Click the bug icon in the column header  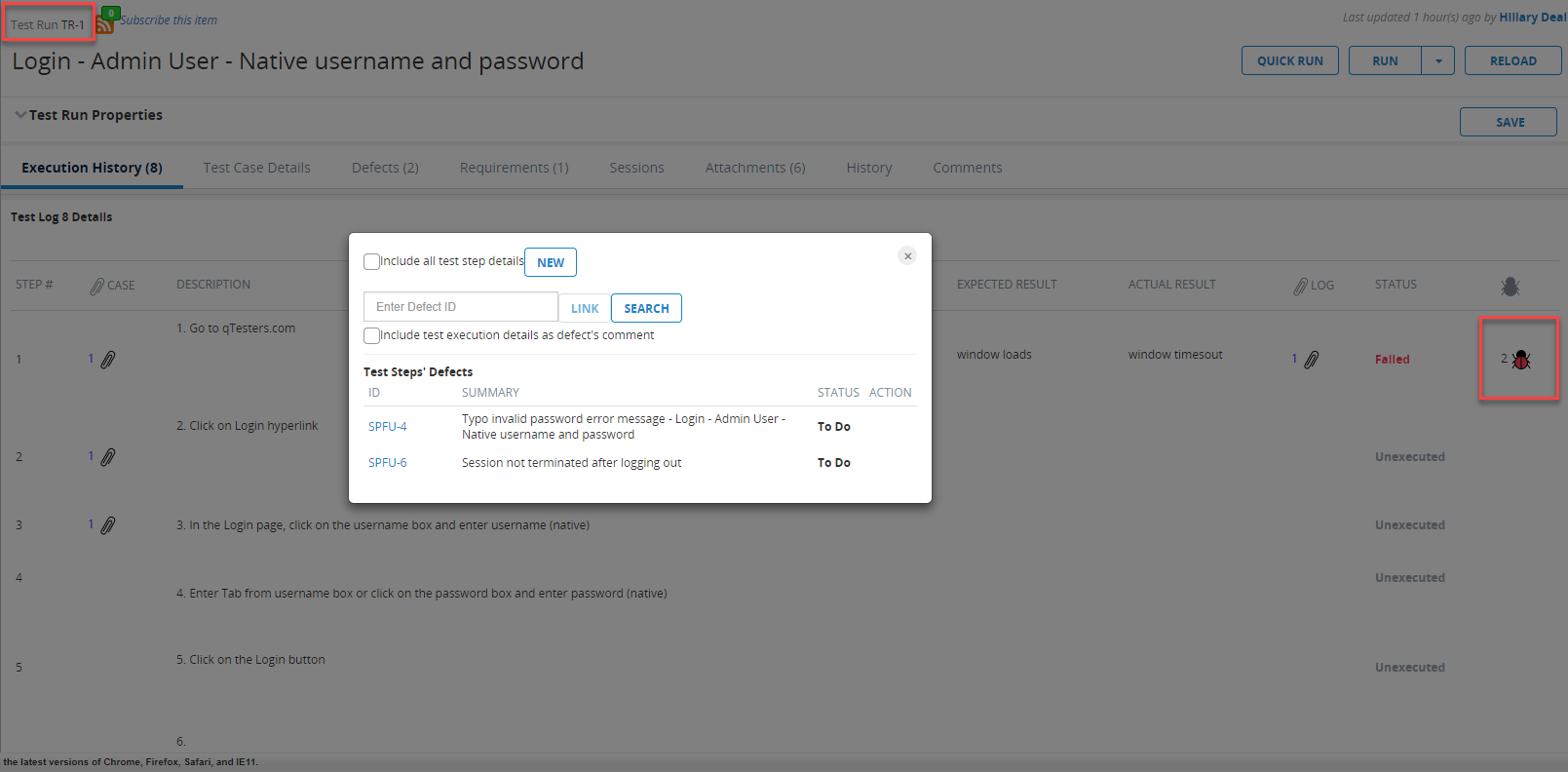1510,287
